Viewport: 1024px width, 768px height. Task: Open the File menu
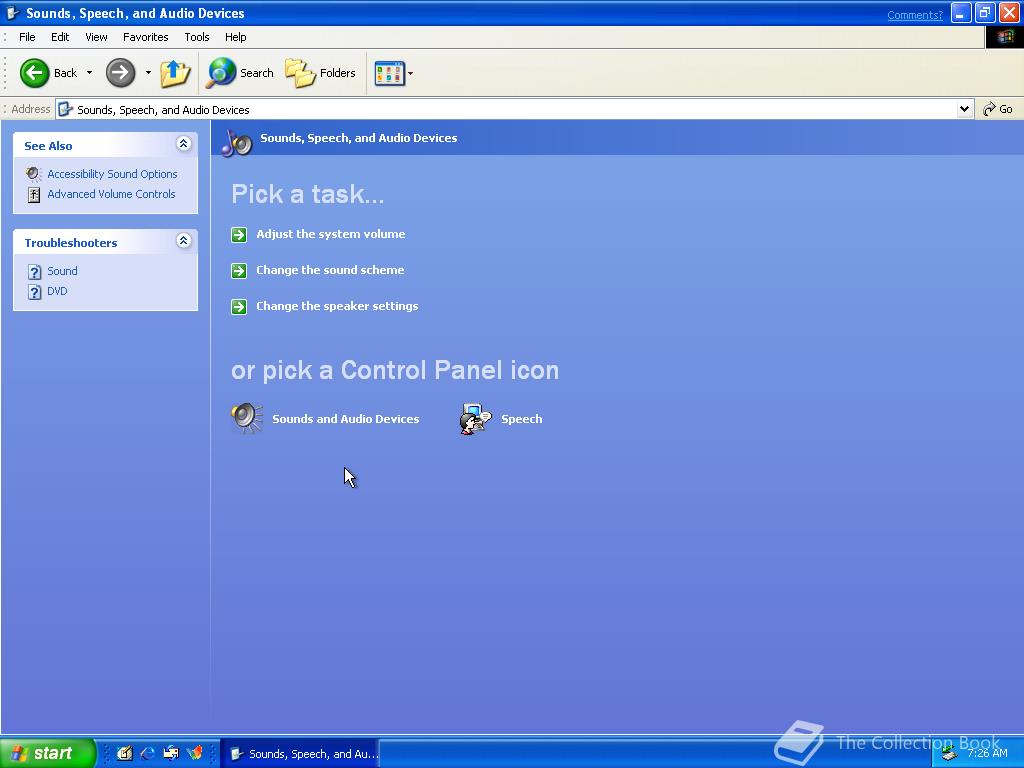pos(27,37)
